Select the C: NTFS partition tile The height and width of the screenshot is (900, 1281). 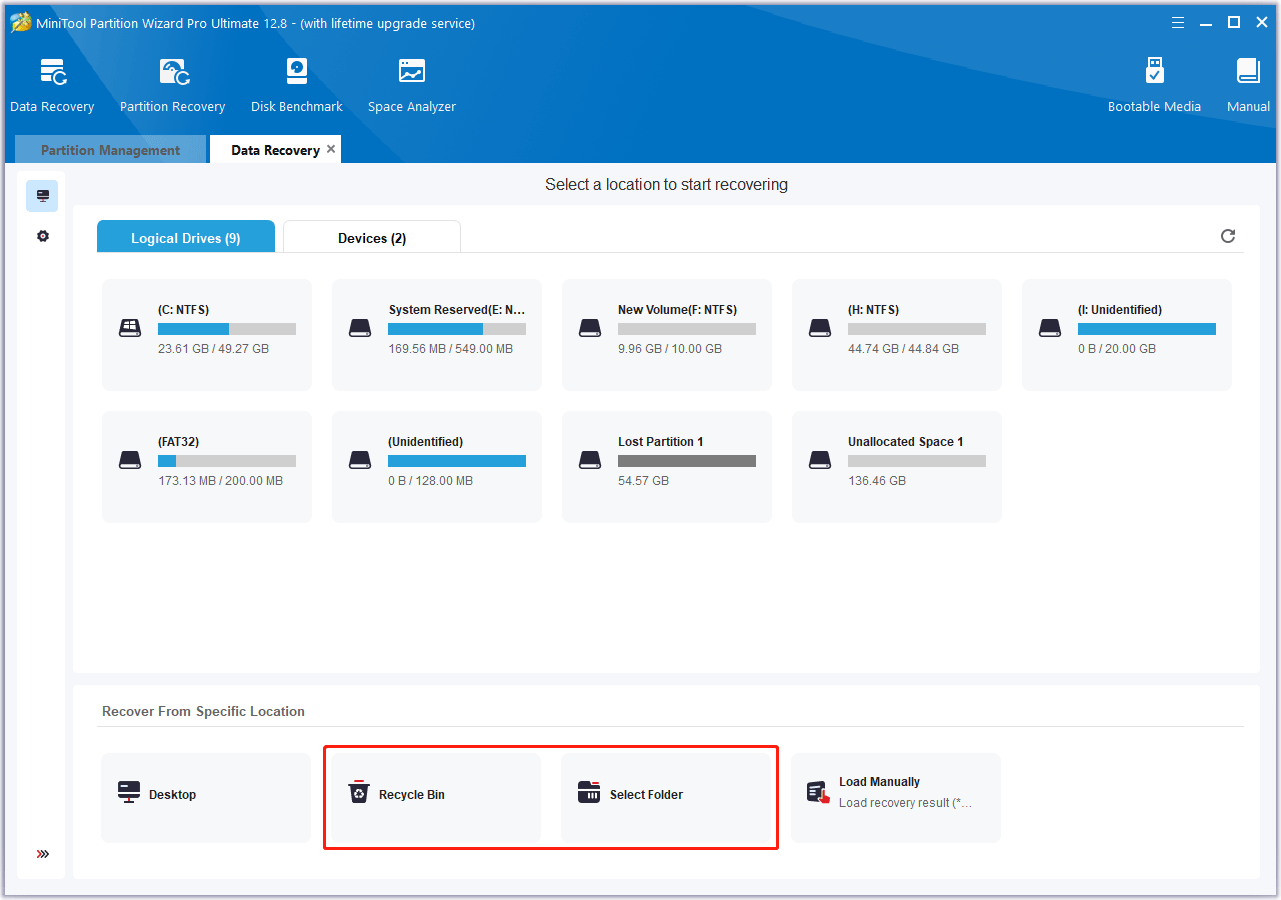click(x=205, y=334)
